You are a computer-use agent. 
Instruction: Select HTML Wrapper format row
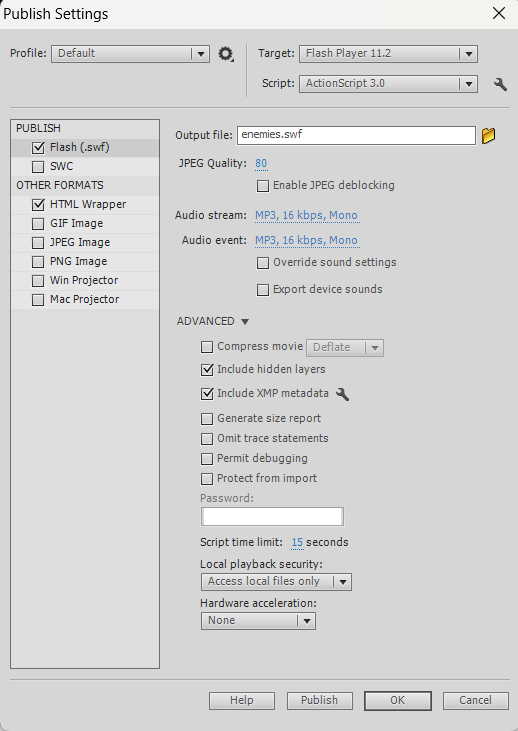(85, 205)
